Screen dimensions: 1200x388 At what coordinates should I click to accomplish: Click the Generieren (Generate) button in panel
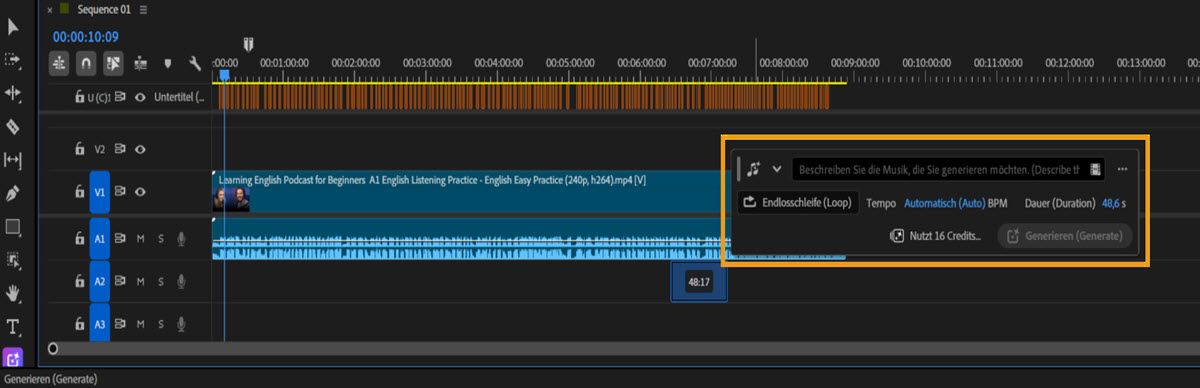coord(1065,236)
